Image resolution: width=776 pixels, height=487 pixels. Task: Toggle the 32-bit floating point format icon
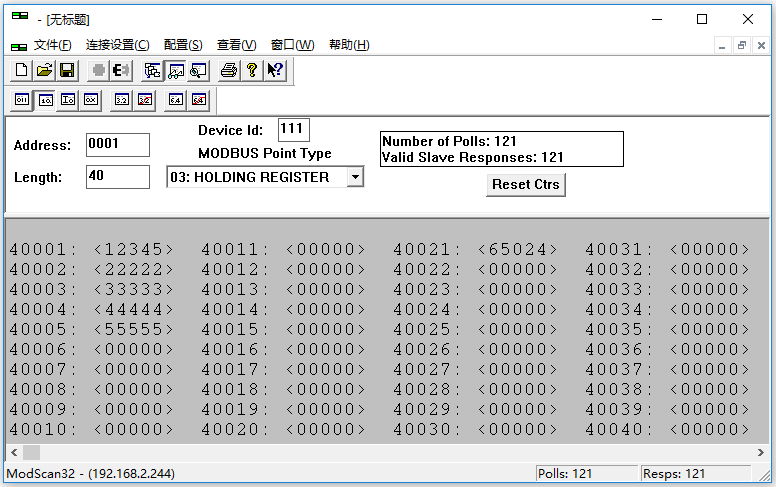[x=122, y=99]
